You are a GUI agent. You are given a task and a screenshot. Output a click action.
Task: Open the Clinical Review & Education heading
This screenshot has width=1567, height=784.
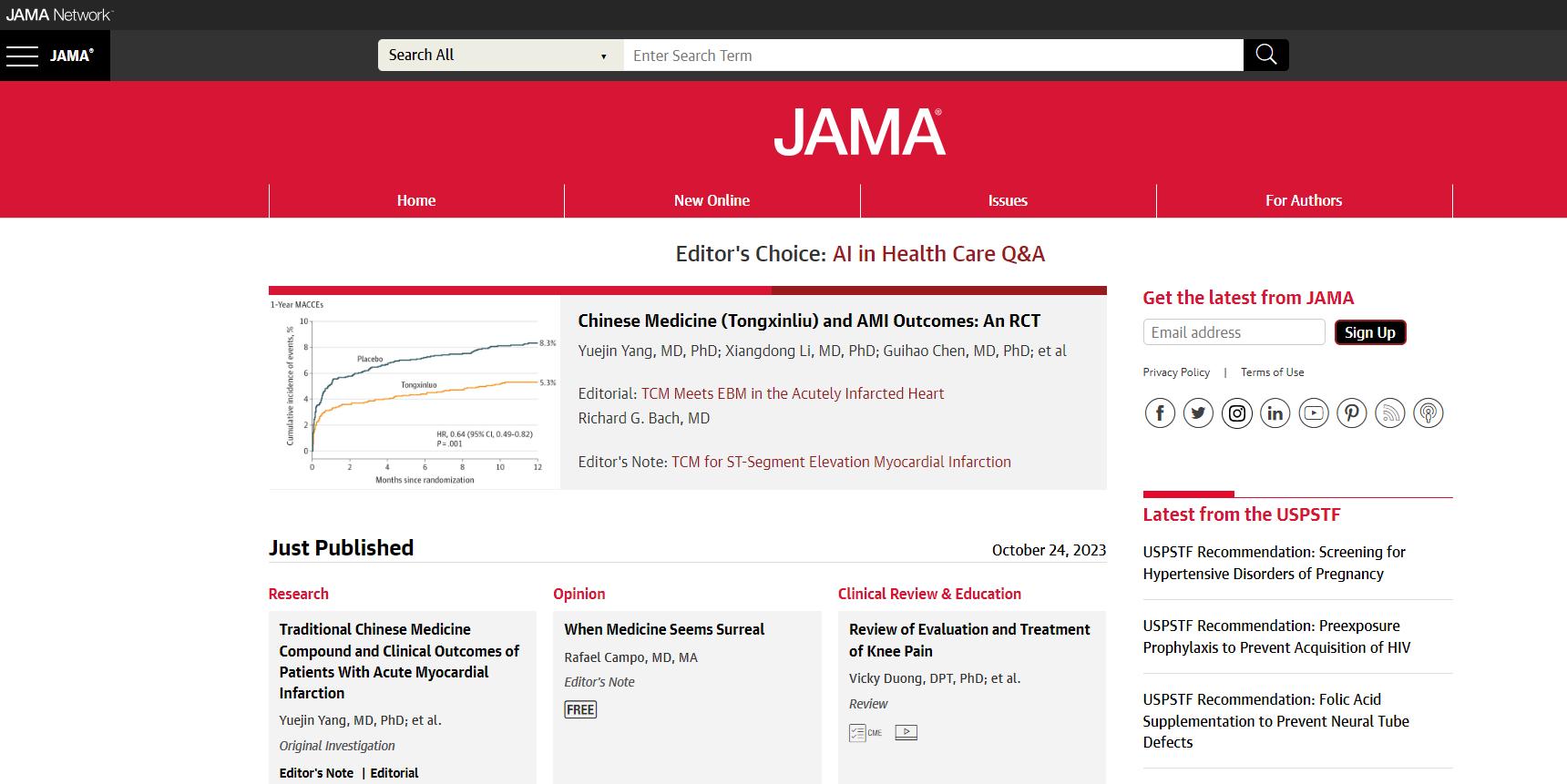click(x=929, y=594)
